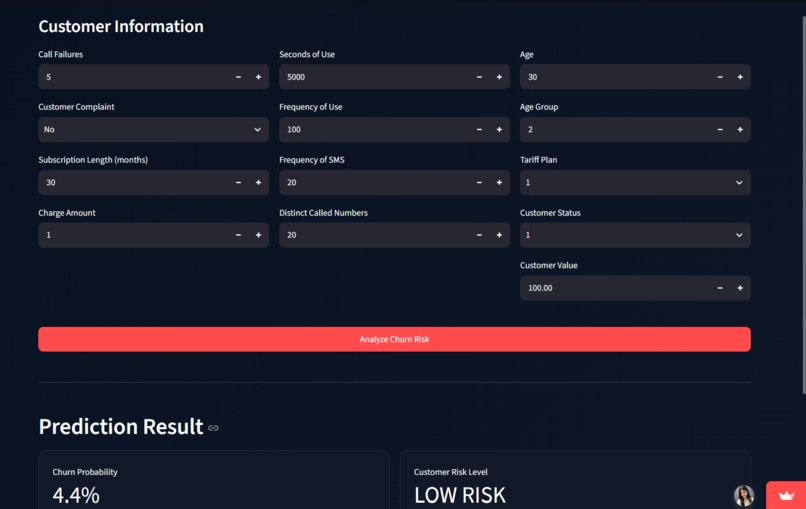Increase Age with plus icon

[x=740, y=77]
